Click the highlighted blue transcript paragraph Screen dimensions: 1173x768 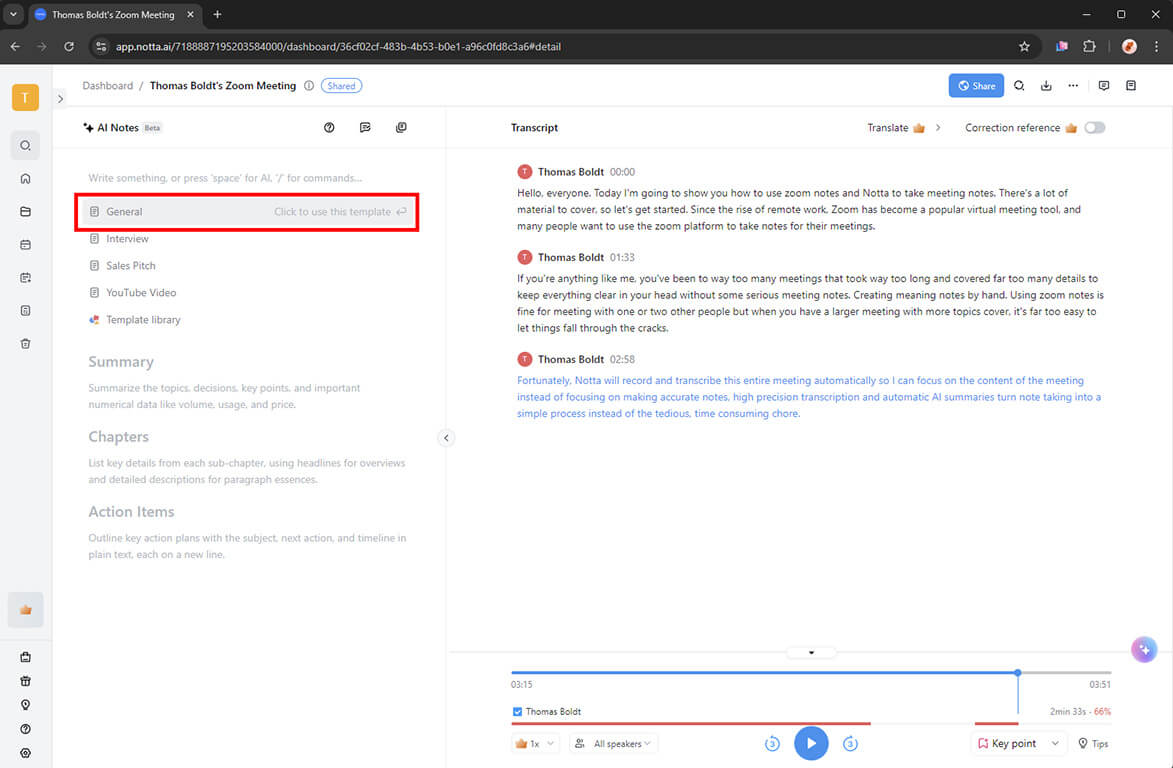point(809,397)
